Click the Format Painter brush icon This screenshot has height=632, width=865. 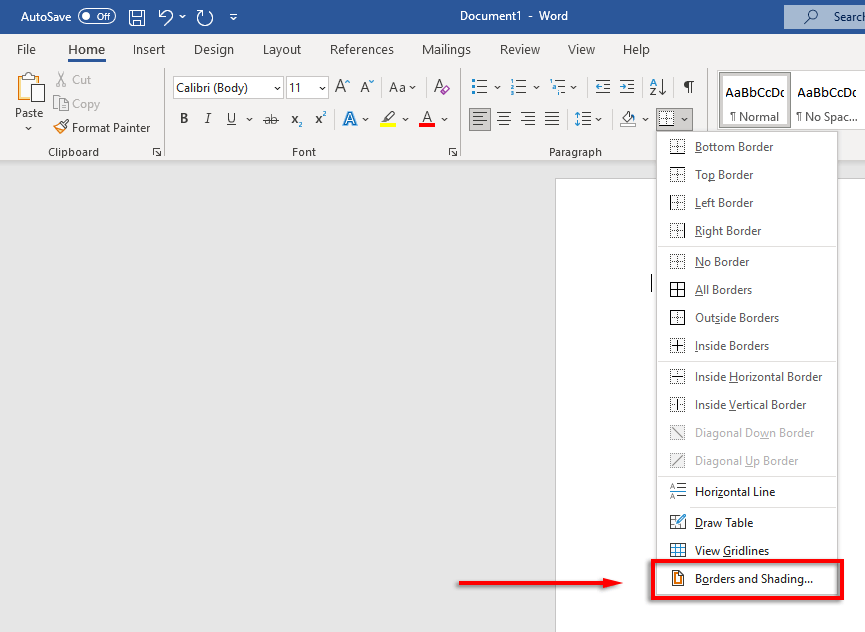point(61,128)
